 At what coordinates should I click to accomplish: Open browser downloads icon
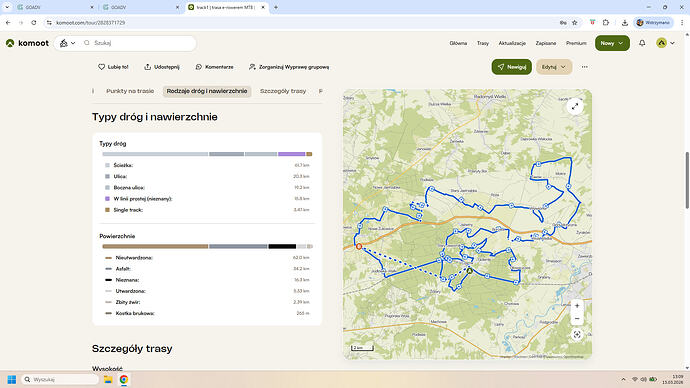pyautogui.click(x=624, y=22)
